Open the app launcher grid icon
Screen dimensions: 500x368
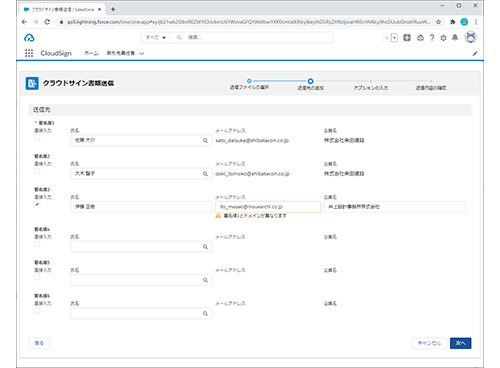pos(29,53)
